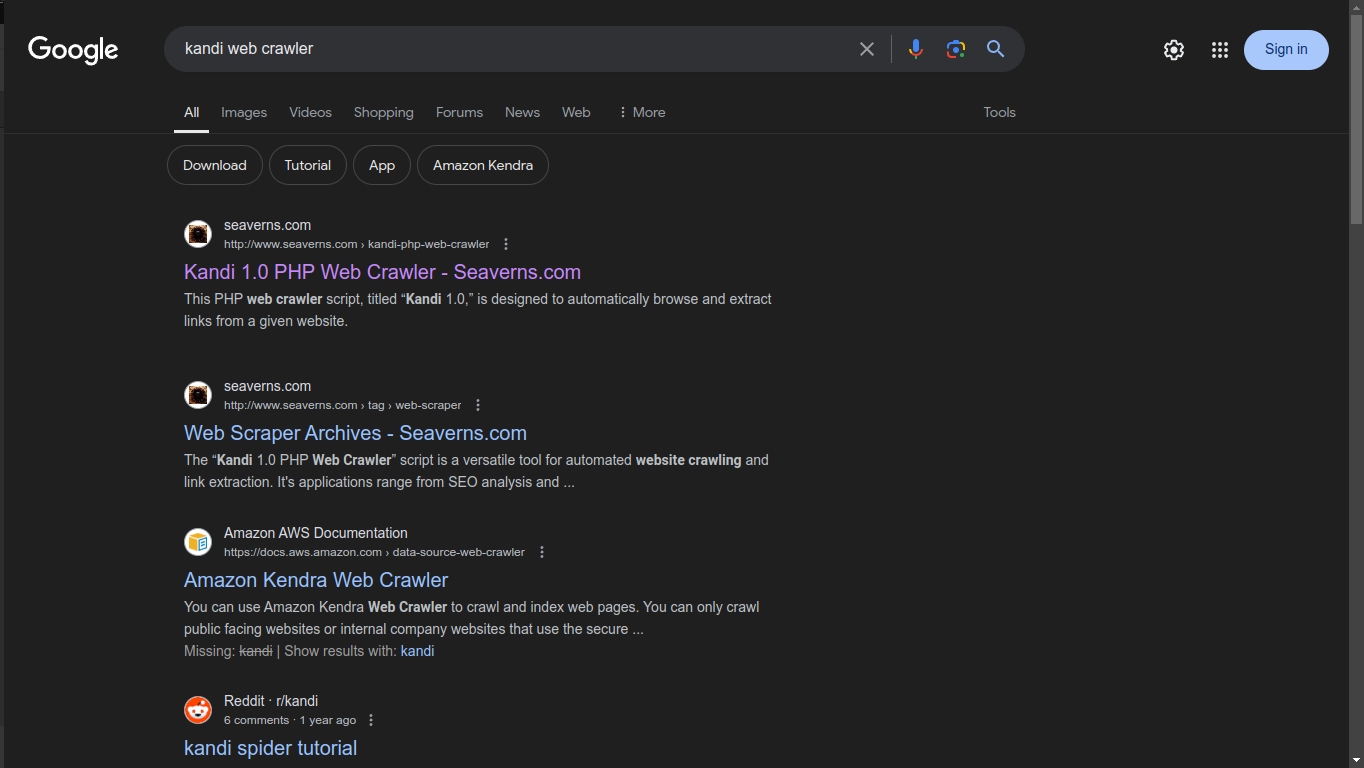This screenshot has width=1364, height=768.
Task: Open the Google apps grid icon
Action: pos(1220,50)
